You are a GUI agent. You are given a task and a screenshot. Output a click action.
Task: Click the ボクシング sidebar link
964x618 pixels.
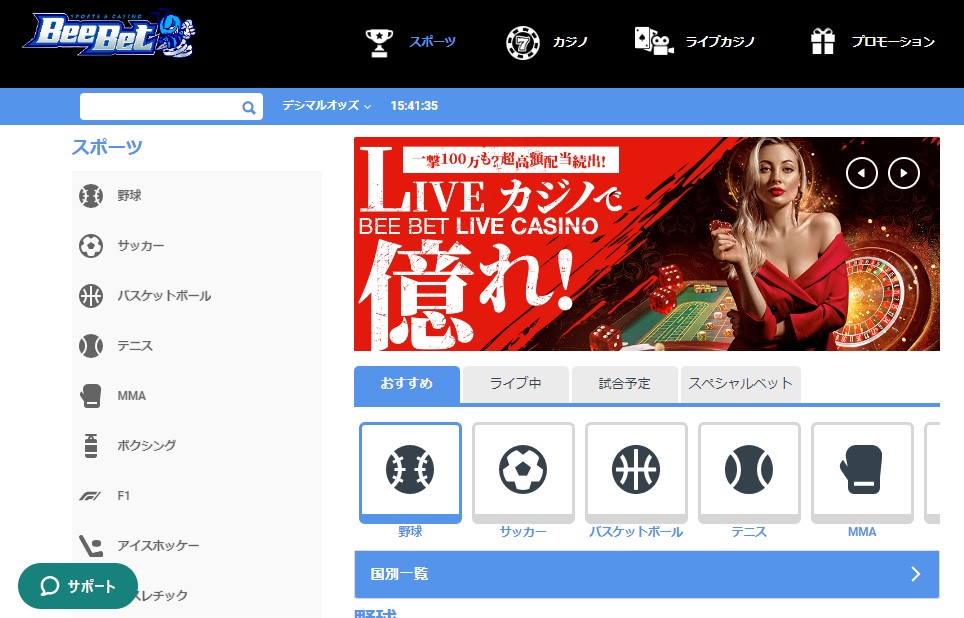(x=147, y=446)
